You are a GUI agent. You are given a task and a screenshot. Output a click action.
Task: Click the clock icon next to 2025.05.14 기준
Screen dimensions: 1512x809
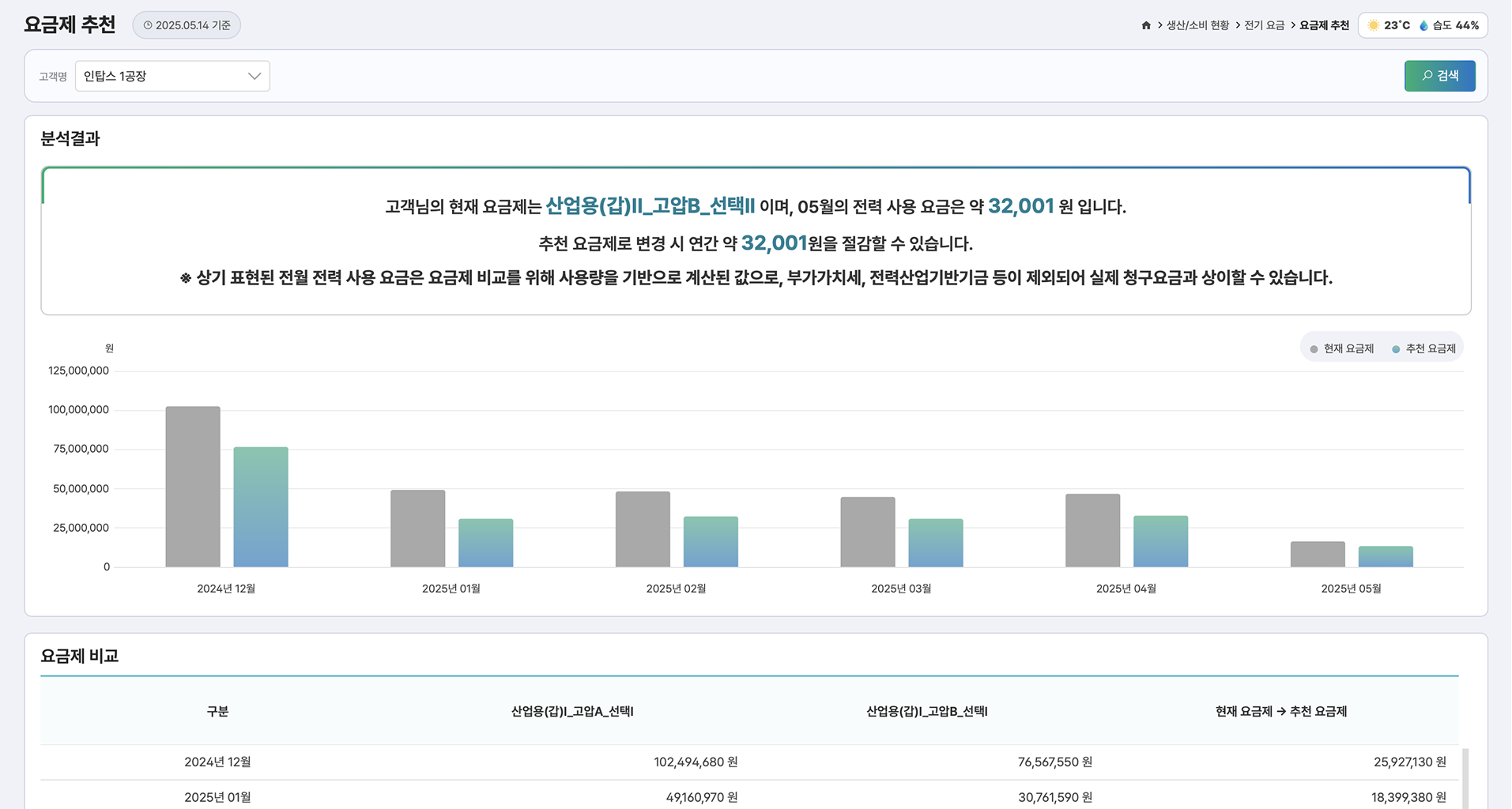pos(147,24)
